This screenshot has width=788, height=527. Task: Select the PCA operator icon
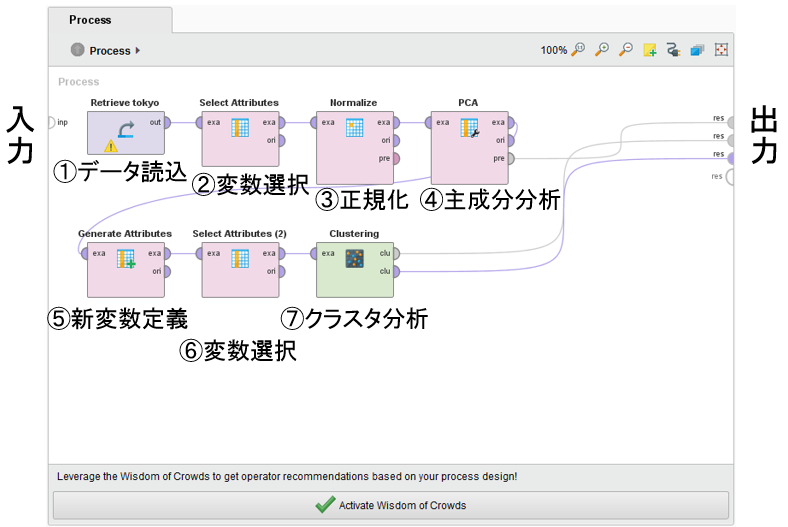[469, 128]
